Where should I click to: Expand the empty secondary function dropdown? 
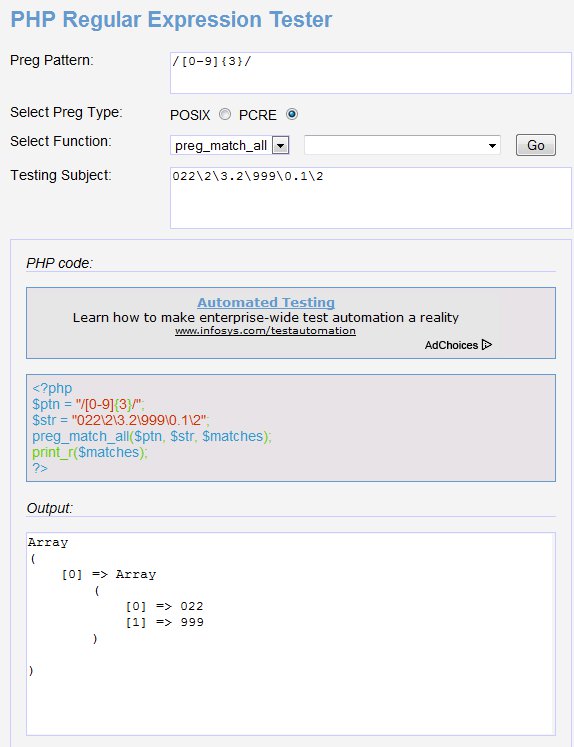point(402,145)
